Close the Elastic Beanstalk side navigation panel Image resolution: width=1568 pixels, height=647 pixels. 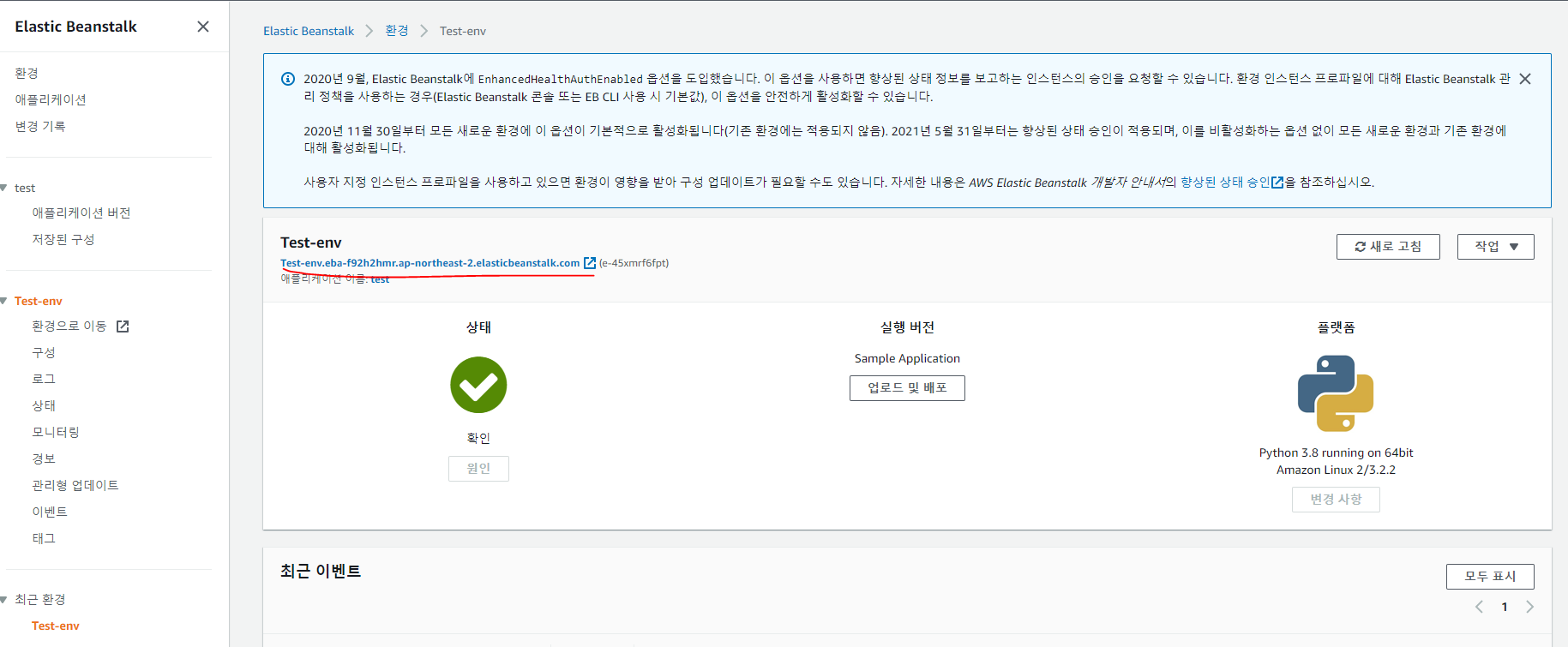203,27
